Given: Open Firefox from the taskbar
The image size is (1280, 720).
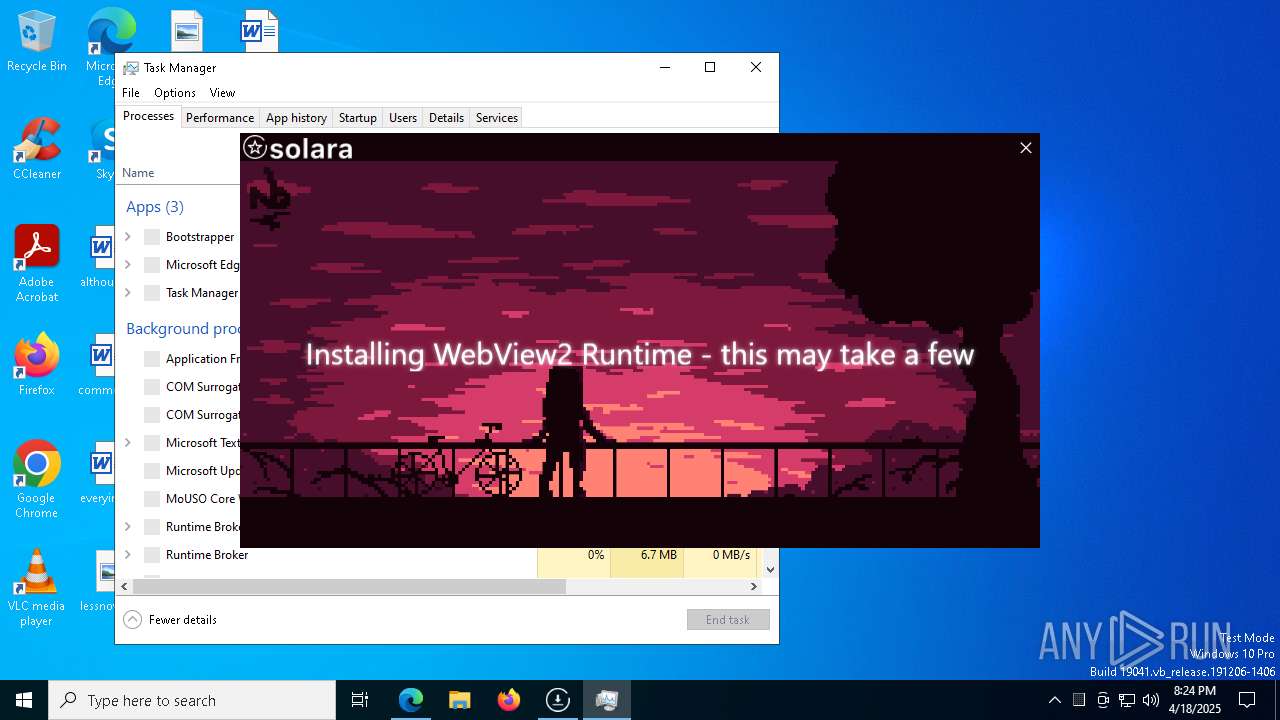Looking at the screenshot, I should (x=508, y=700).
